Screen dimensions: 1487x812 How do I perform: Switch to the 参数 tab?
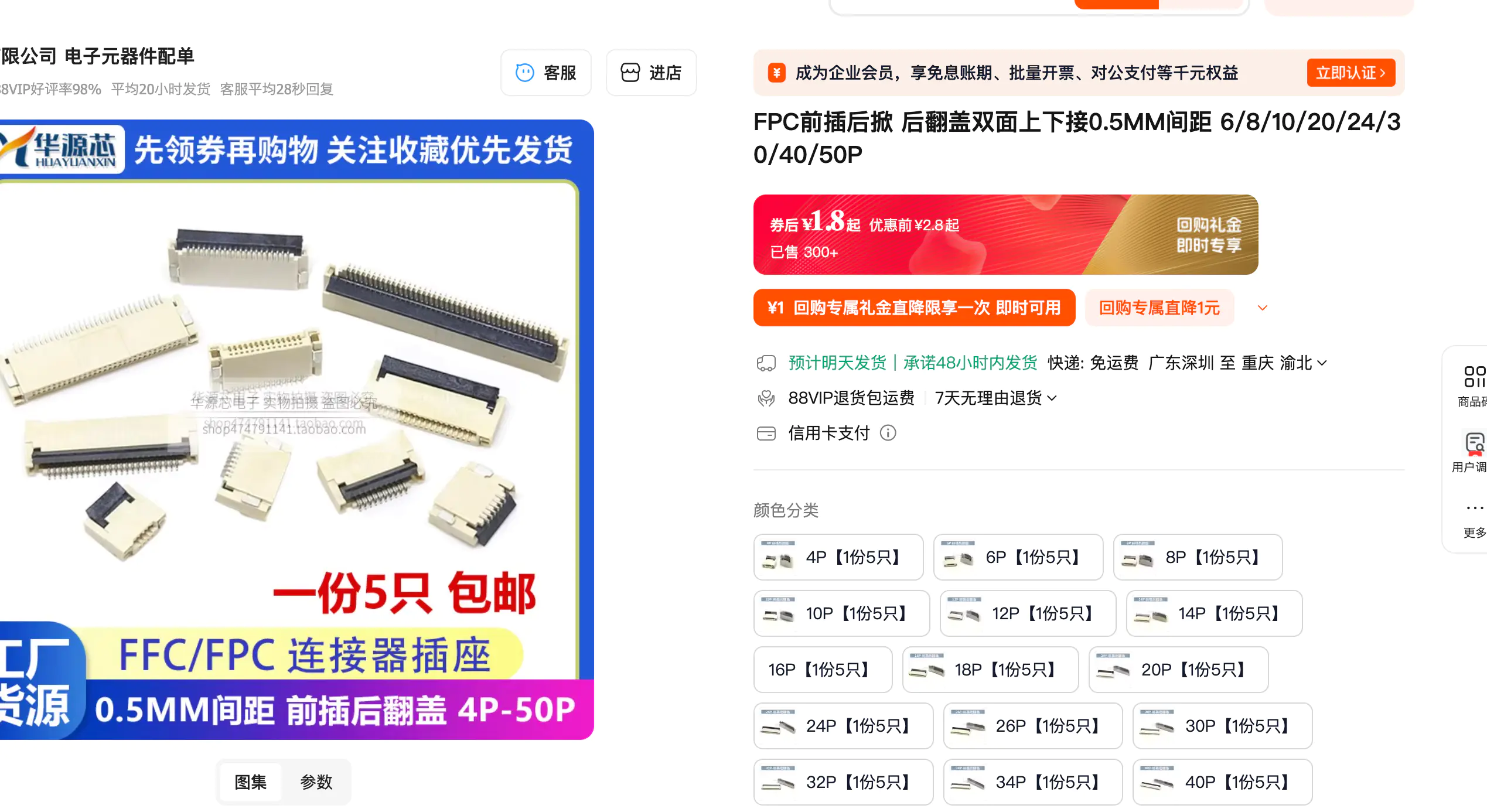click(316, 782)
